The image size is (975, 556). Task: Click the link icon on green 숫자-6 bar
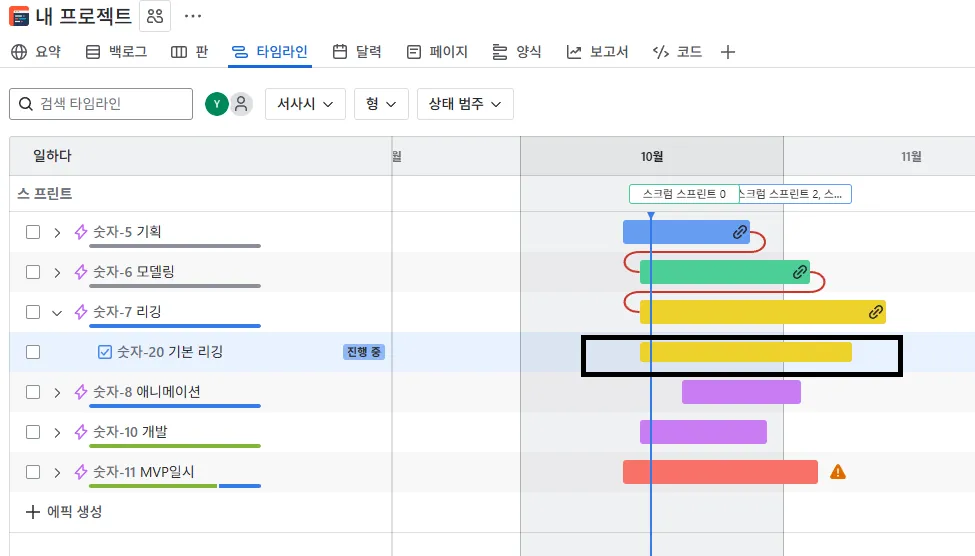point(800,272)
